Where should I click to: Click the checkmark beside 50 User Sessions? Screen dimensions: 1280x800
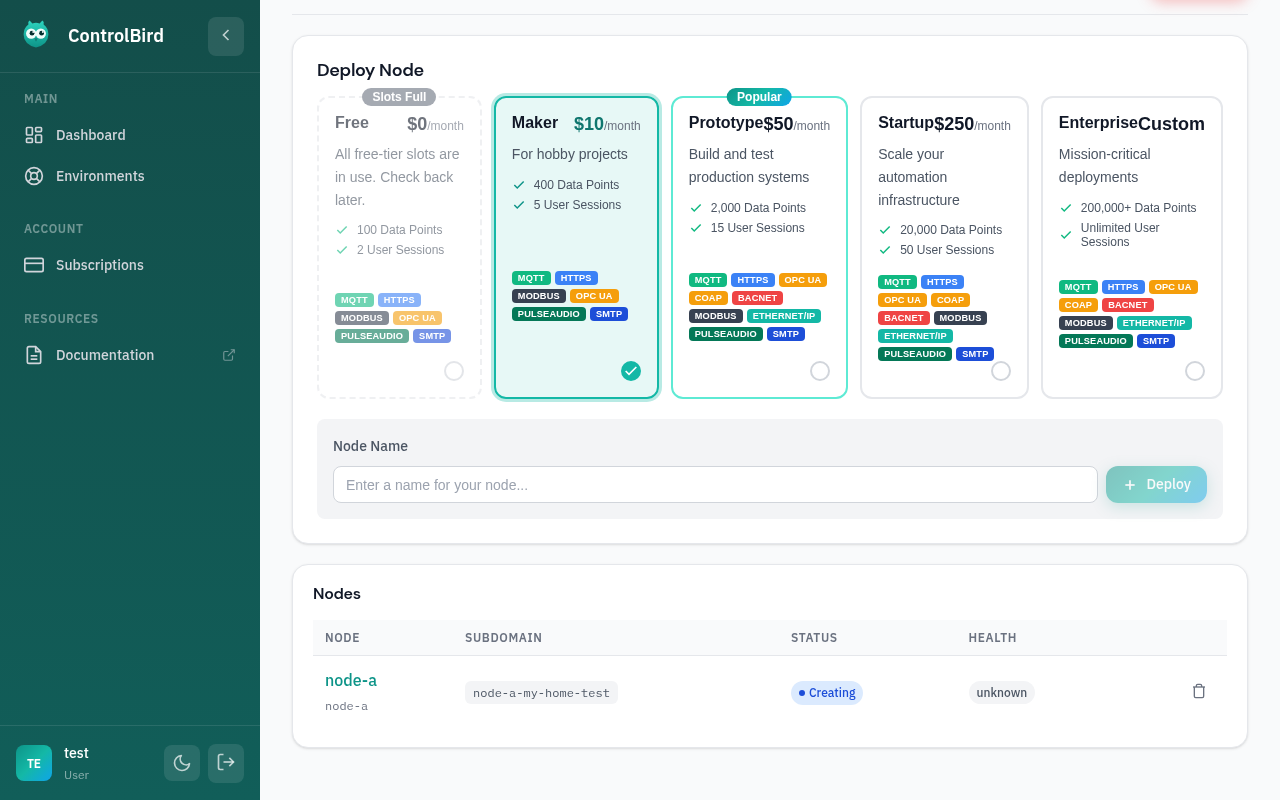[x=885, y=250]
